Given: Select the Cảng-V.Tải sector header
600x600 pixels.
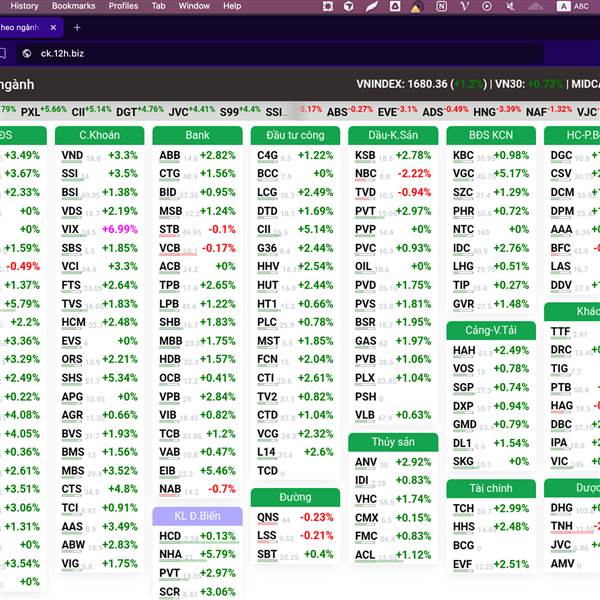Looking at the screenshot, I should 491,330.
